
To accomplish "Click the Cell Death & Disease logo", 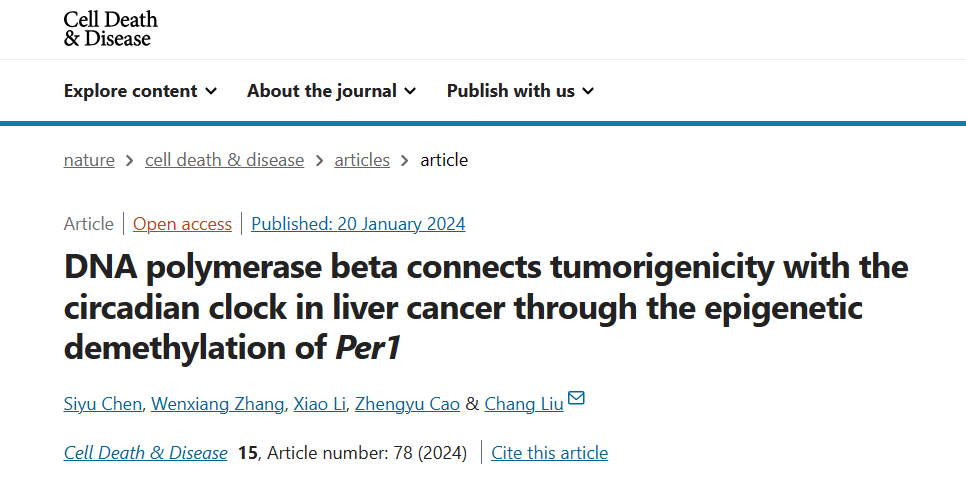I will [110, 29].
